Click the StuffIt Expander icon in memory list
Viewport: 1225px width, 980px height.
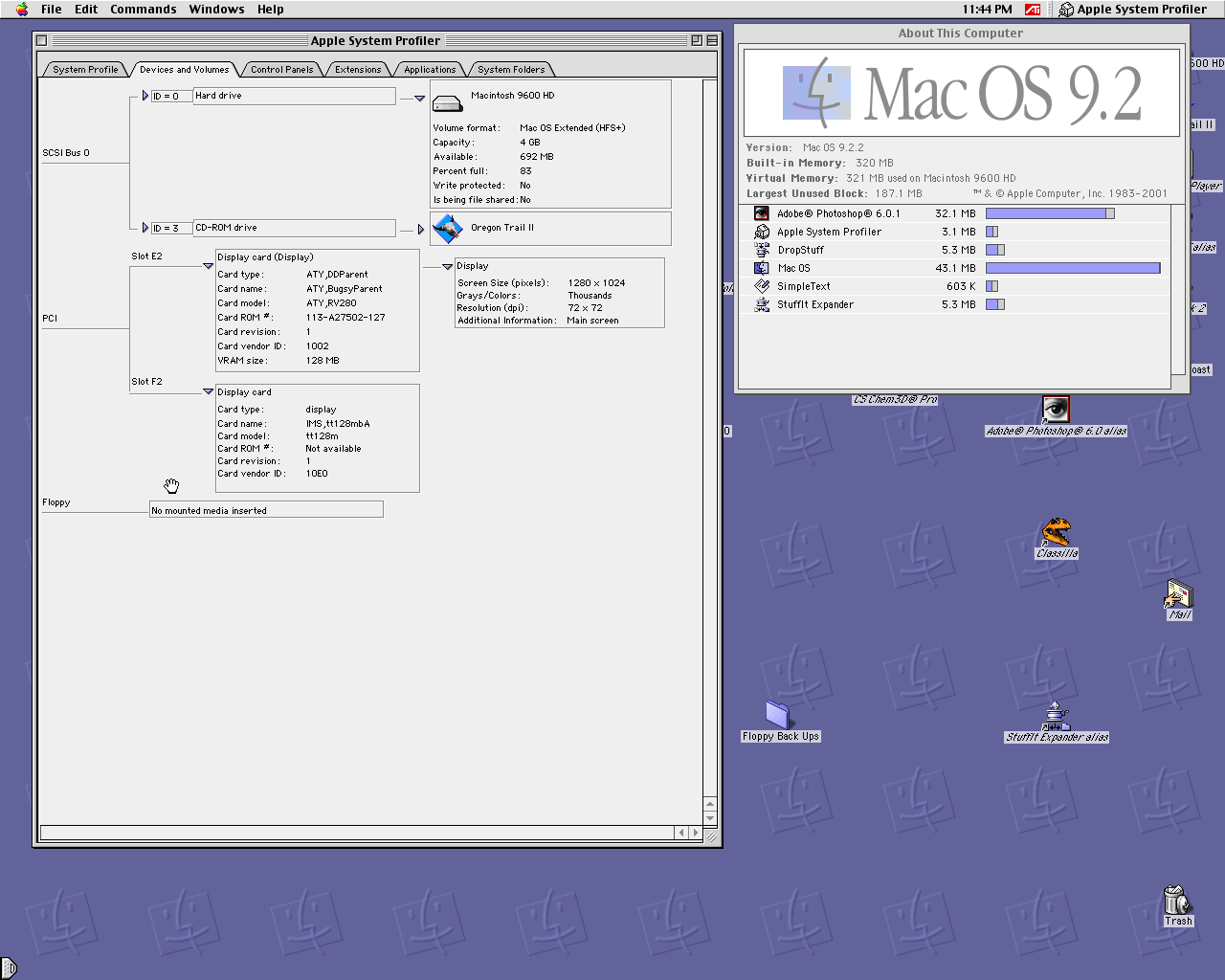click(x=762, y=304)
